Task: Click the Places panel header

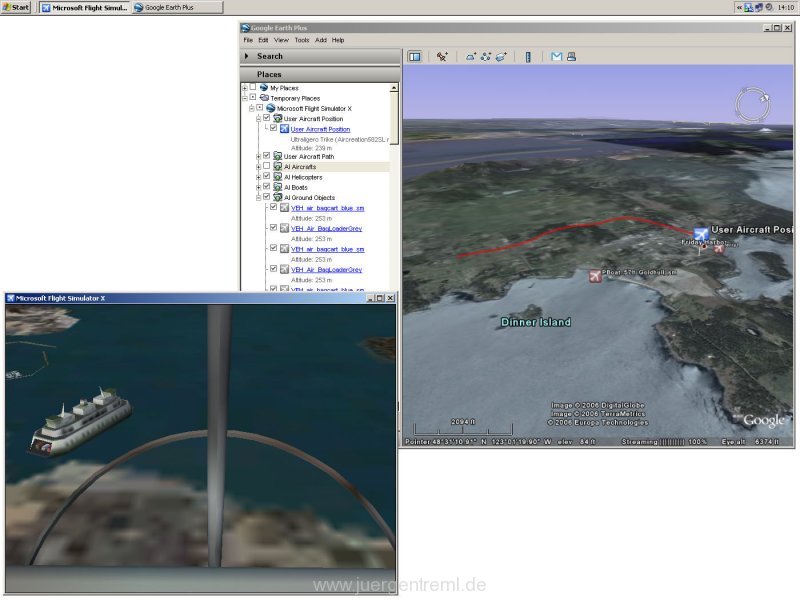Action: 320,74
